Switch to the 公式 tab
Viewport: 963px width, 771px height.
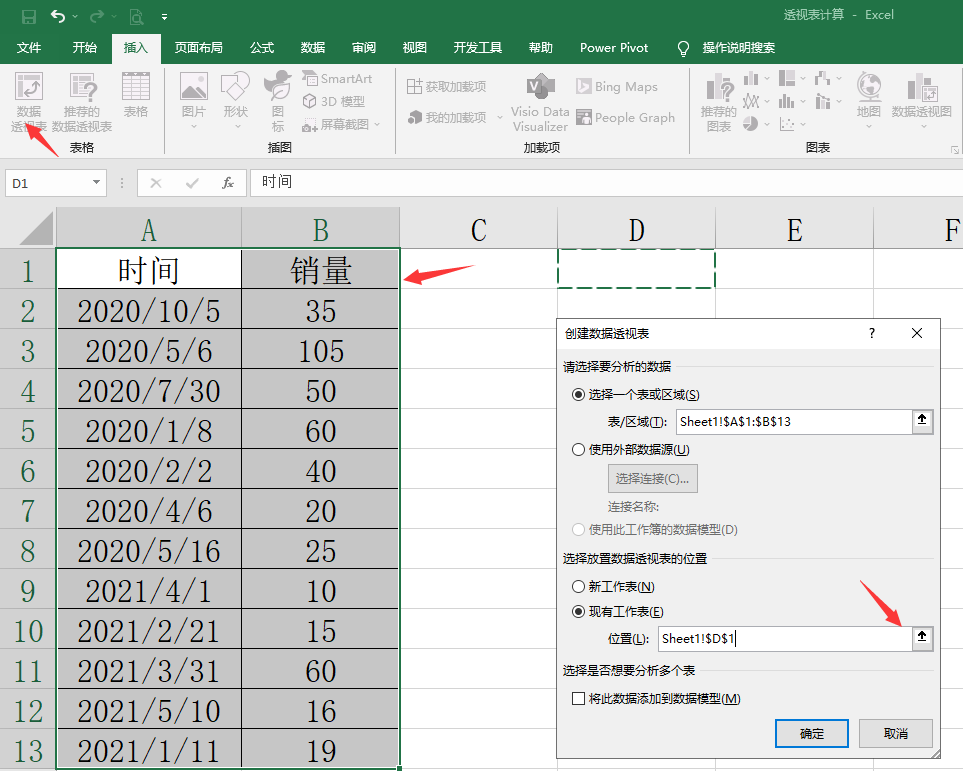[262, 48]
